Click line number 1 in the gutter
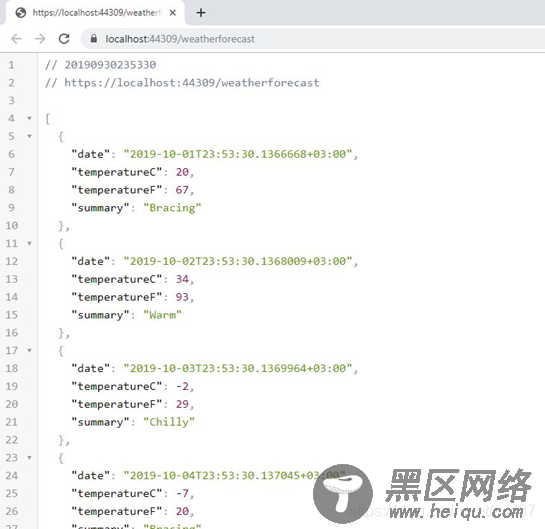This screenshot has width=545, height=529. tap(11, 65)
